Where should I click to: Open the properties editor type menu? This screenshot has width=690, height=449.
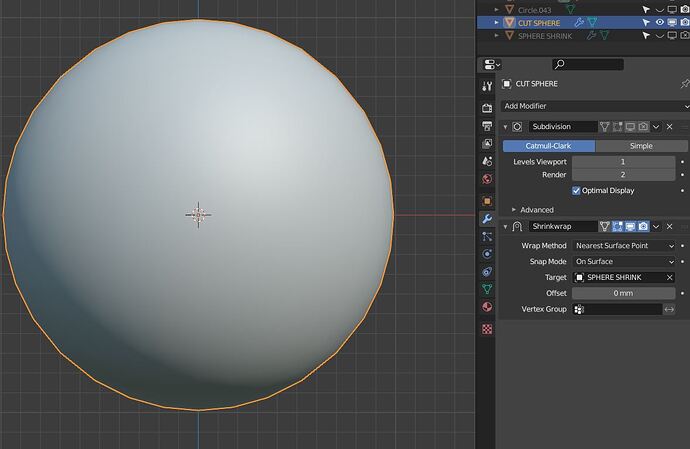pyautogui.click(x=492, y=64)
